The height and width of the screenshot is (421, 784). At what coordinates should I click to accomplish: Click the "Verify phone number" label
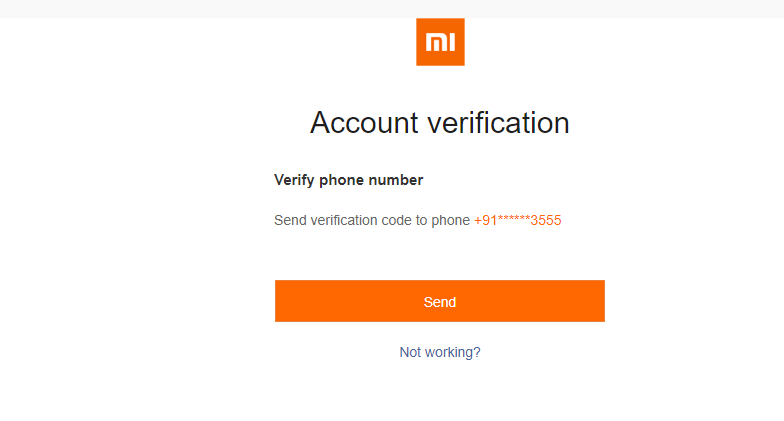[348, 180]
